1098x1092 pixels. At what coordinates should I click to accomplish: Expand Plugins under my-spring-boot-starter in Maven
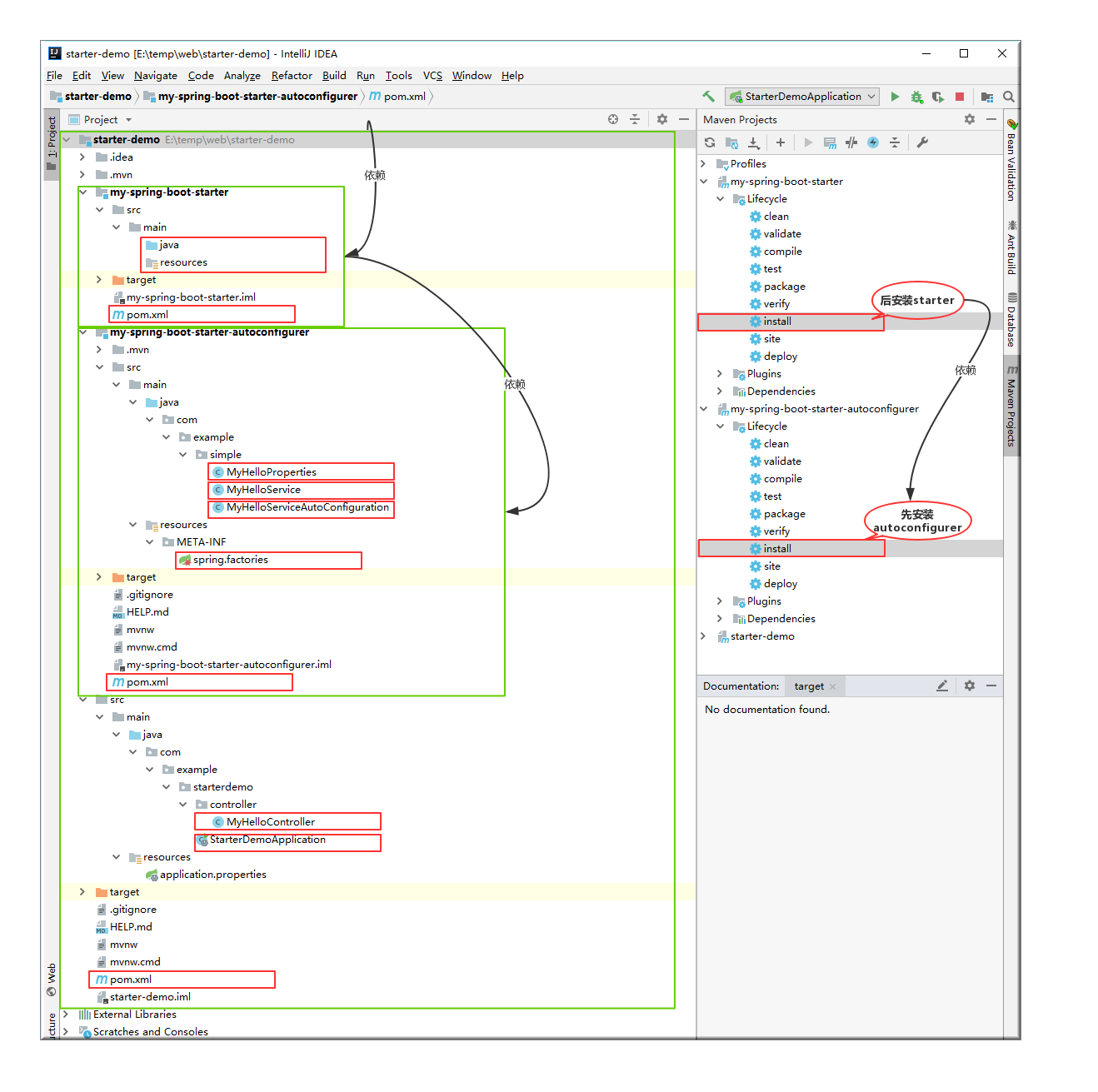tap(720, 374)
